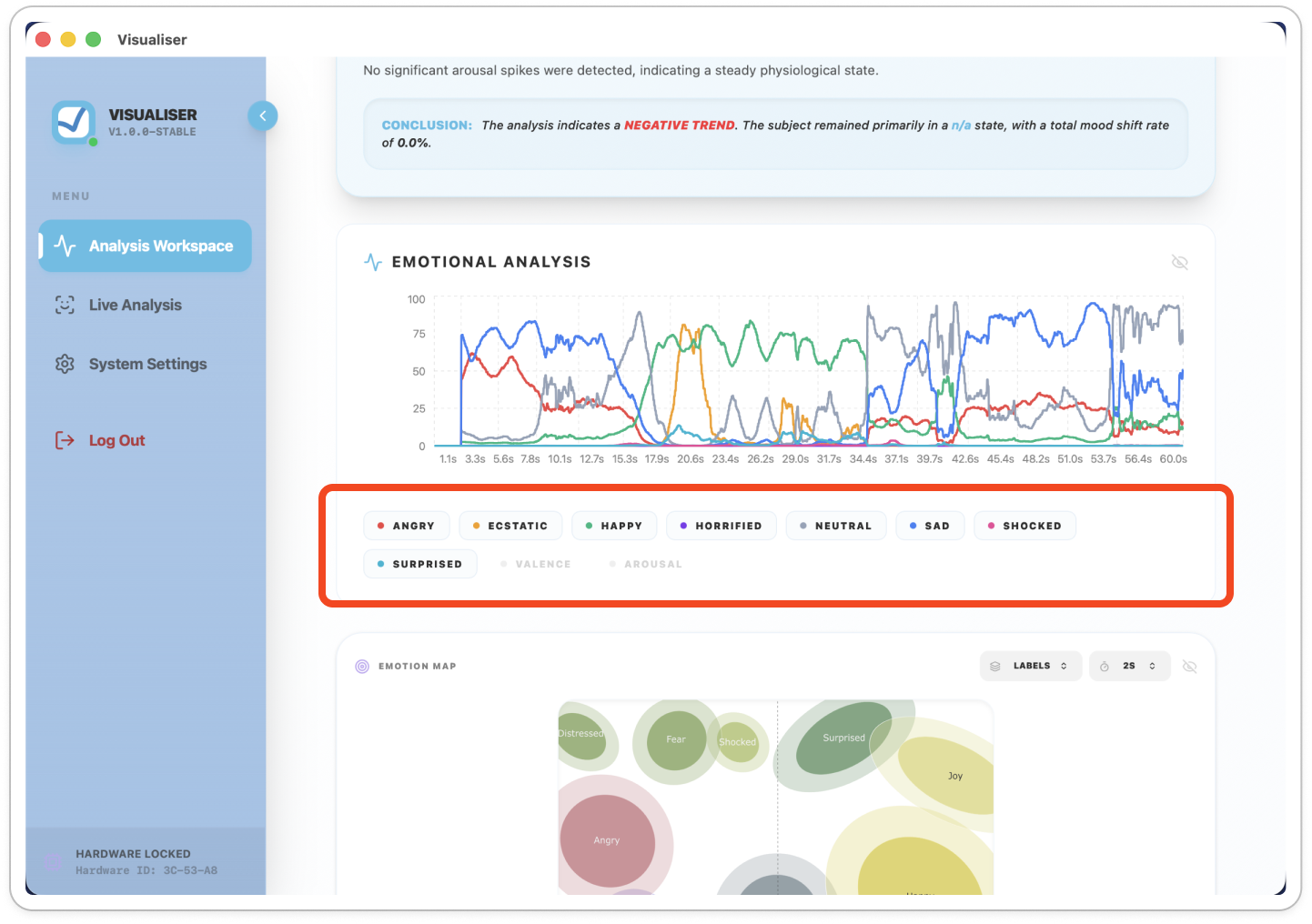Click the HARDWARE LOCKED status text

(x=133, y=854)
